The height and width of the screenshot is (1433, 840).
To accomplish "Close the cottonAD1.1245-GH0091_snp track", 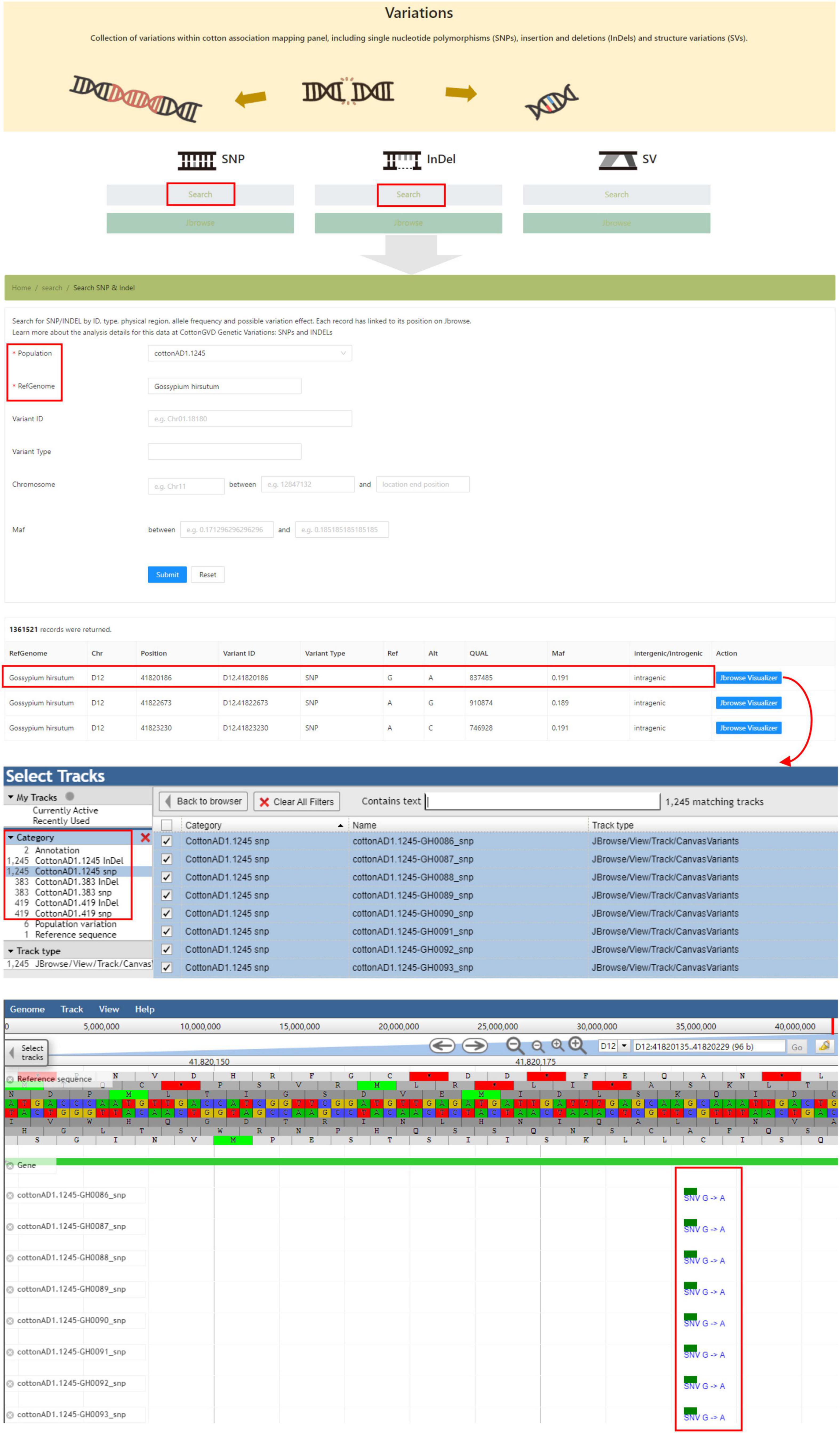I will [x=10, y=1352].
